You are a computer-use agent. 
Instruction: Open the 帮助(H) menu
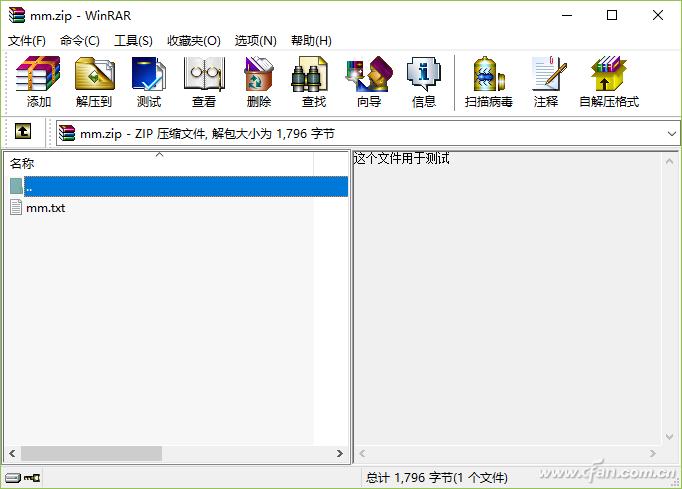(311, 41)
